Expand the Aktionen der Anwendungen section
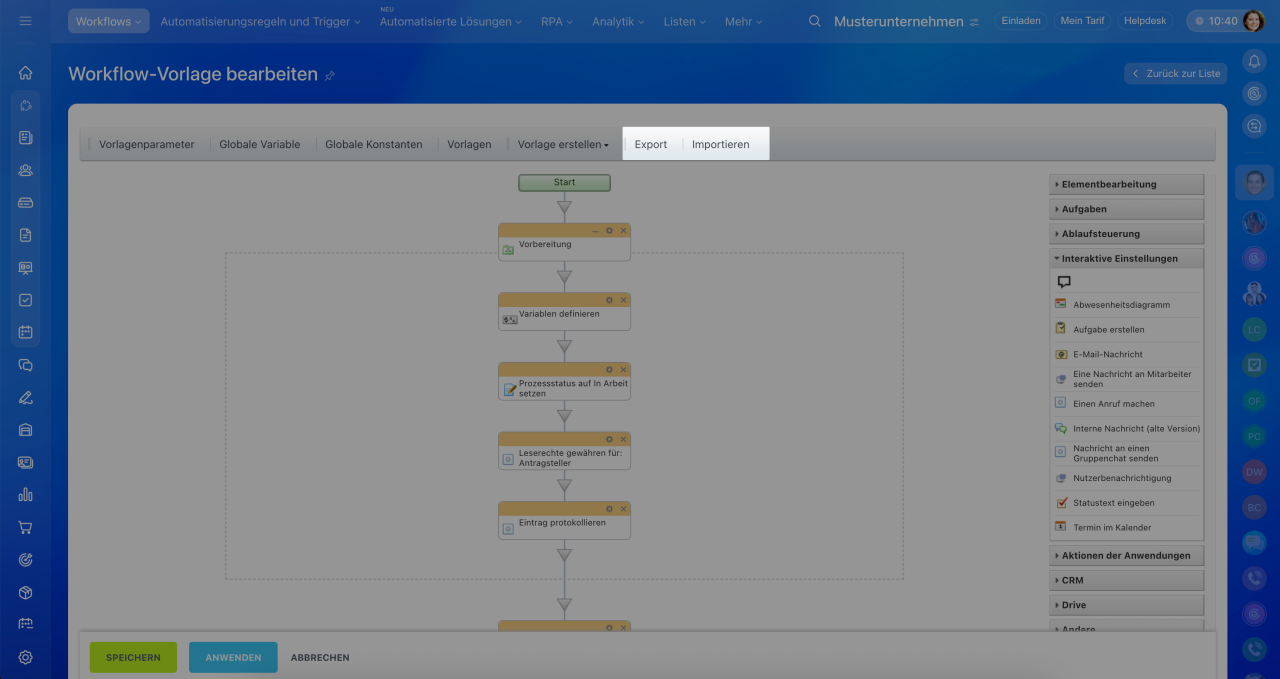Screen dimensions: 1280x679 click(1127, 555)
